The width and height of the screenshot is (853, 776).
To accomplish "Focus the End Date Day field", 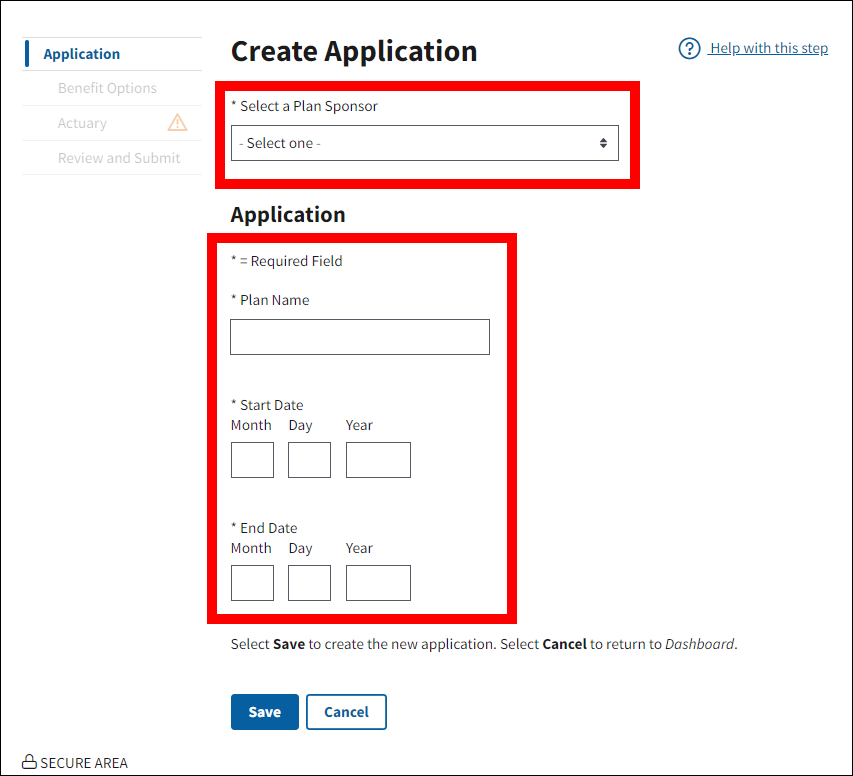I will (x=309, y=583).
